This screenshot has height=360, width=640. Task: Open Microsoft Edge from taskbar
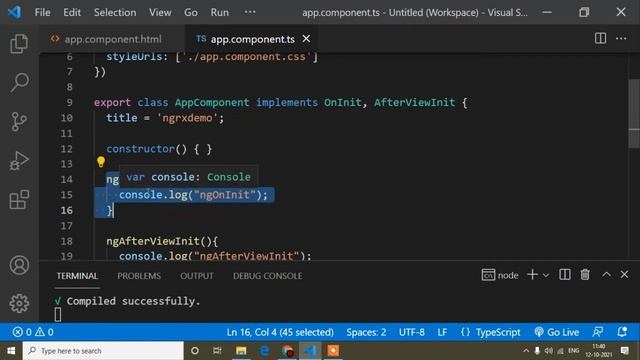click(x=264, y=351)
